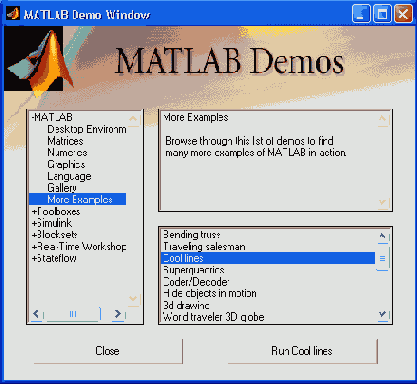Close window with title bar X

coord(403,14)
